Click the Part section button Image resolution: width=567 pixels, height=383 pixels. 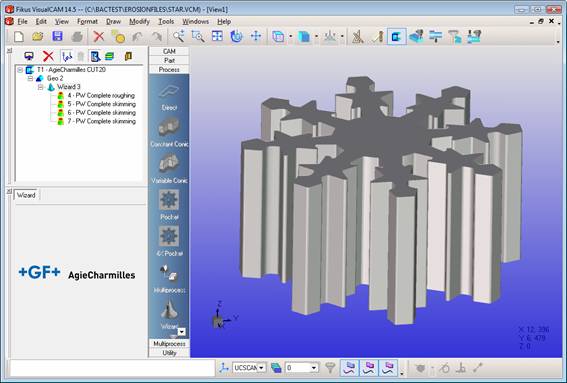click(x=169, y=60)
